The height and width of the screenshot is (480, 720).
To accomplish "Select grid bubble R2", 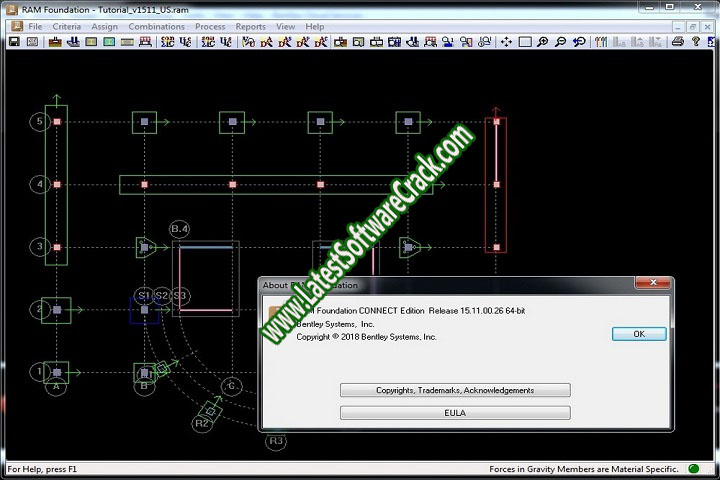I will [x=202, y=423].
